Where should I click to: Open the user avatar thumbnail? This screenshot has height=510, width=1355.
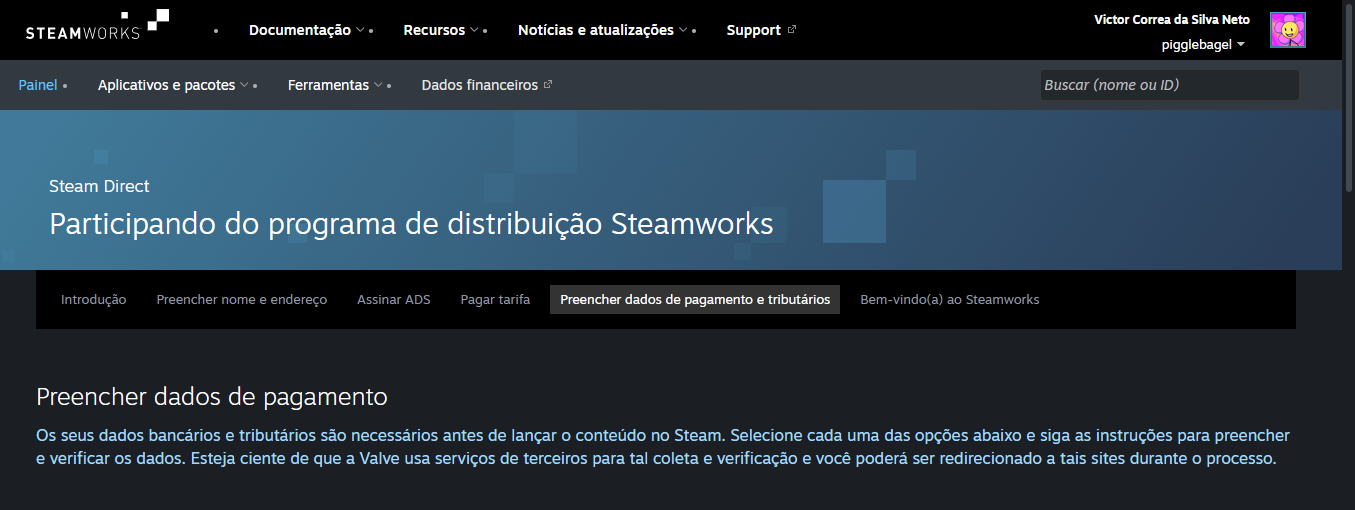pos(1288,30)
